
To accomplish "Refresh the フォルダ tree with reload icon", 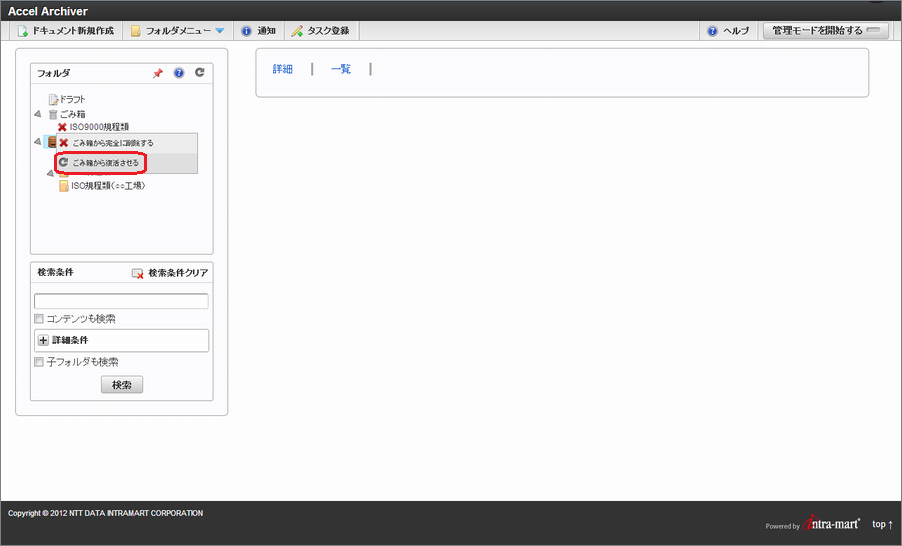I will (200, 72).
